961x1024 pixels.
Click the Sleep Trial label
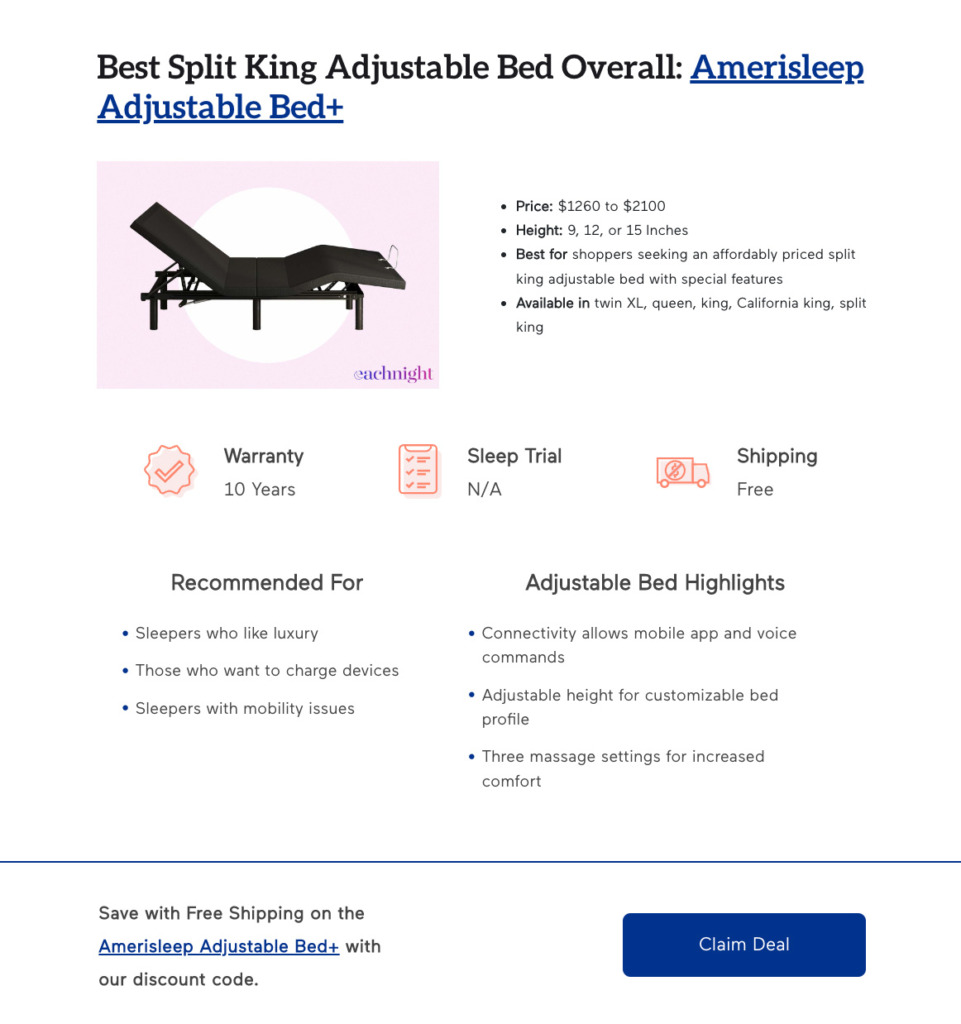pos(514,456)
